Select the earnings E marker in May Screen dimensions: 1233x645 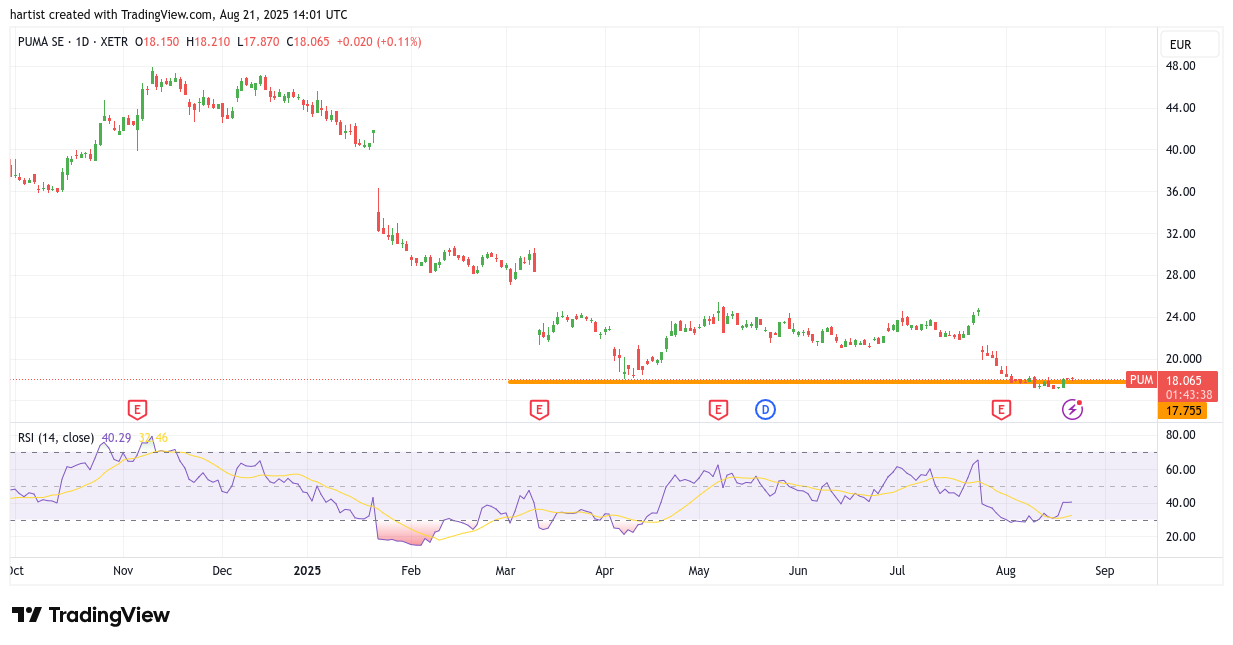(x=717, y=408)
